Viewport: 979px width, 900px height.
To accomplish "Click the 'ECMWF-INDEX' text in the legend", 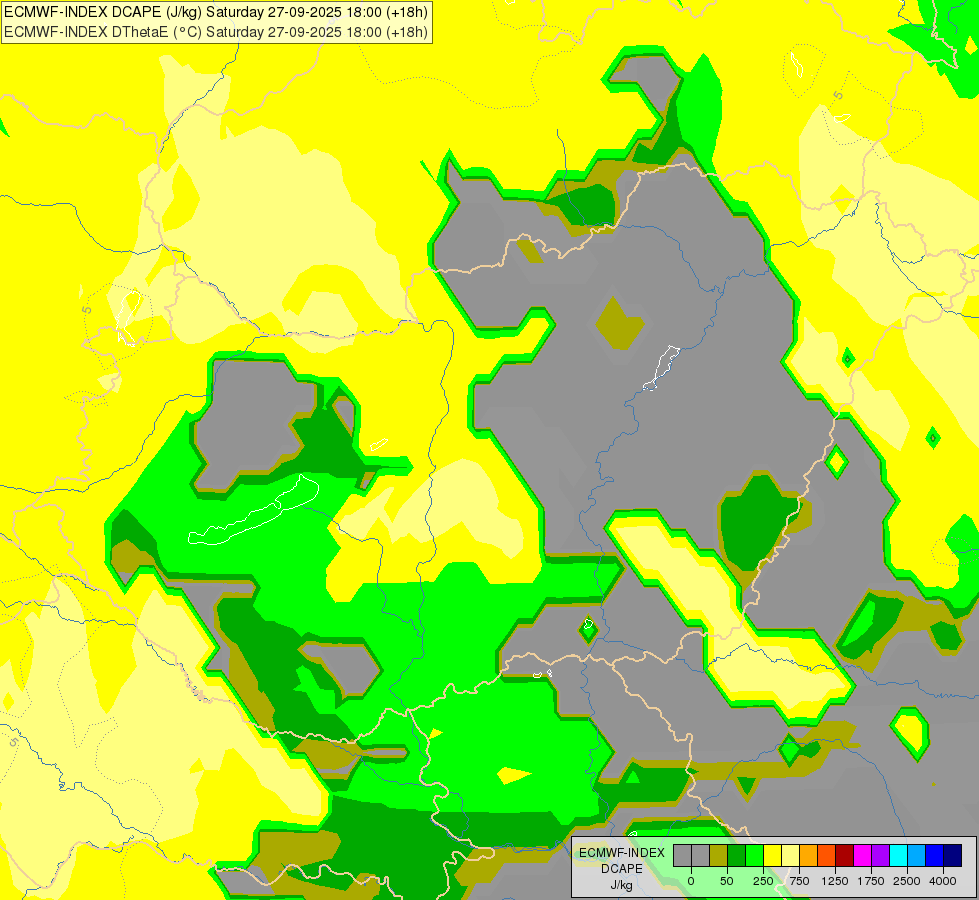I will (622, 853).
